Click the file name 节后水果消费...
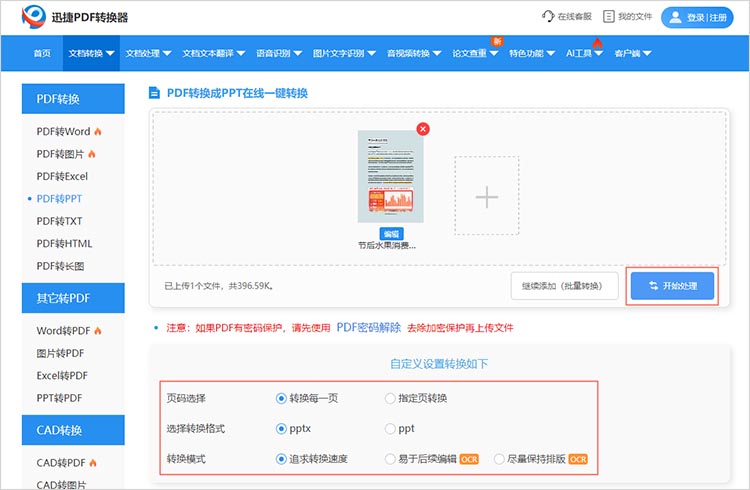Viewport: 750px width, 490px height. click(387, 245)
